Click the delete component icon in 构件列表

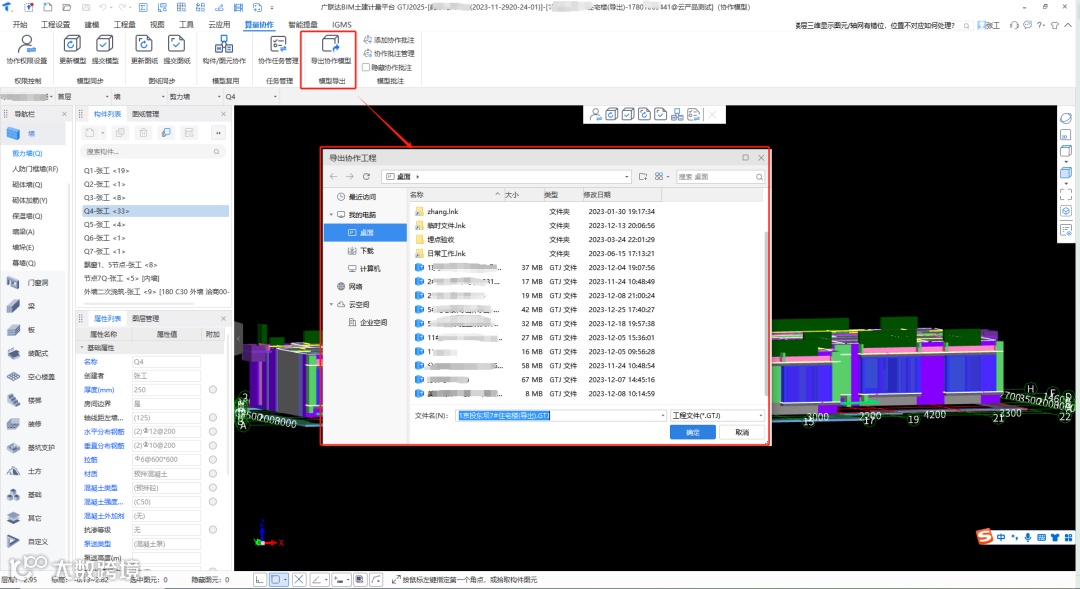point(143,132)
